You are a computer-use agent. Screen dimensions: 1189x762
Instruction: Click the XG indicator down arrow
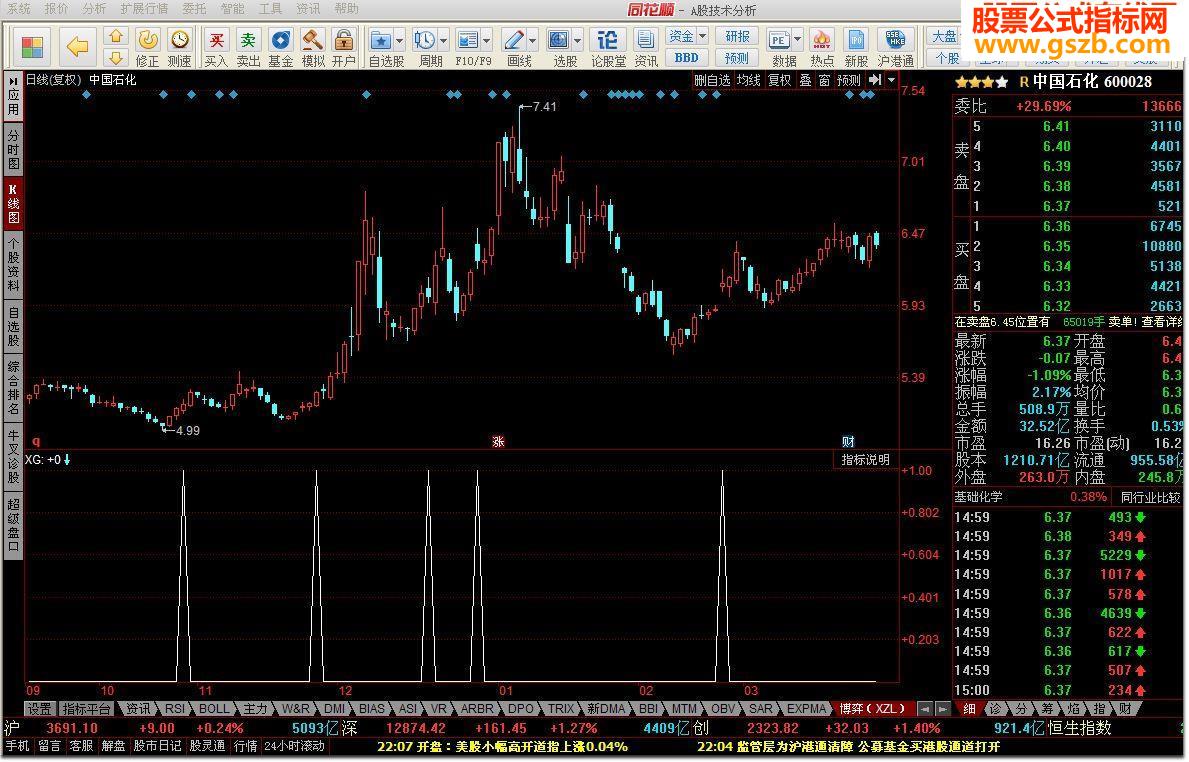click(67, 459)
